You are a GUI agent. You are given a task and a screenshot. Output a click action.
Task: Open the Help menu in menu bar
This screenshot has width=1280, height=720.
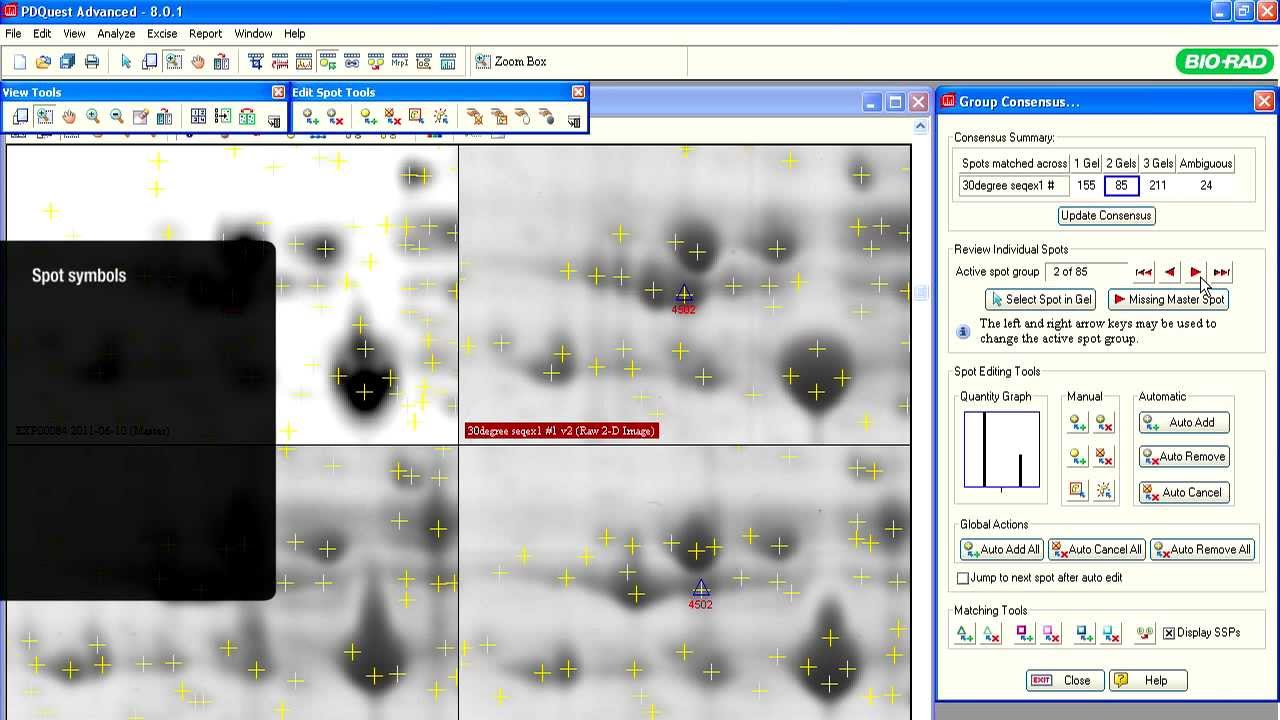click(x=294, y=34)
